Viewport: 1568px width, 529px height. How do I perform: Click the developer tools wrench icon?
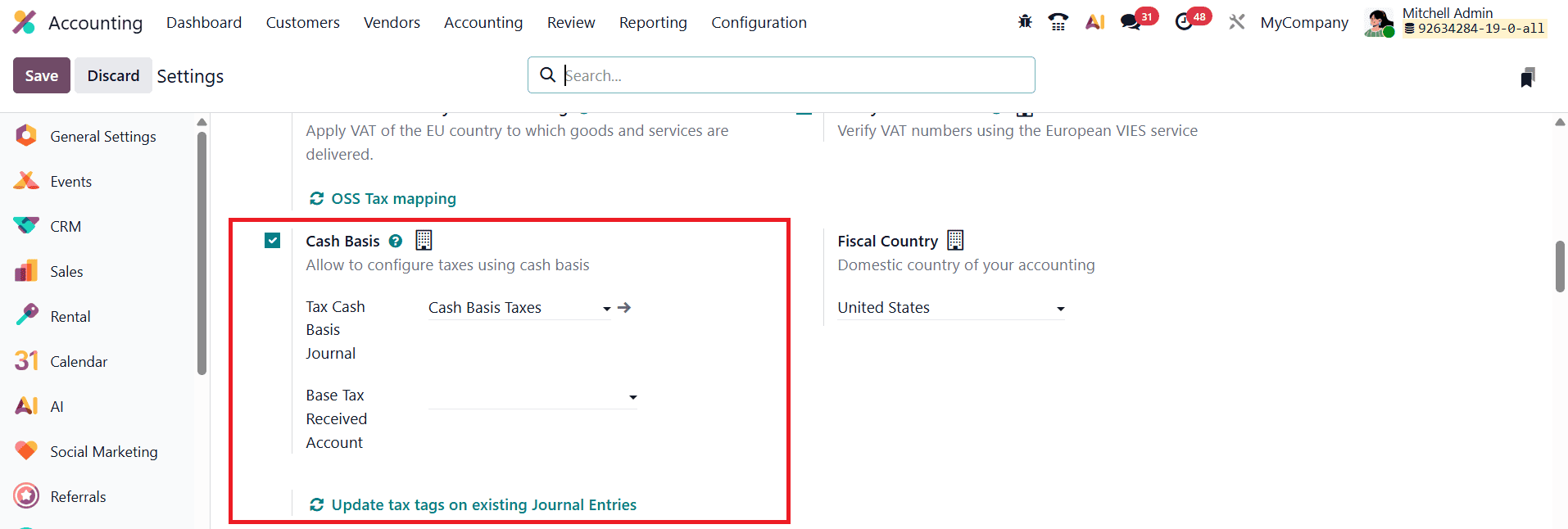(1235, 22)
